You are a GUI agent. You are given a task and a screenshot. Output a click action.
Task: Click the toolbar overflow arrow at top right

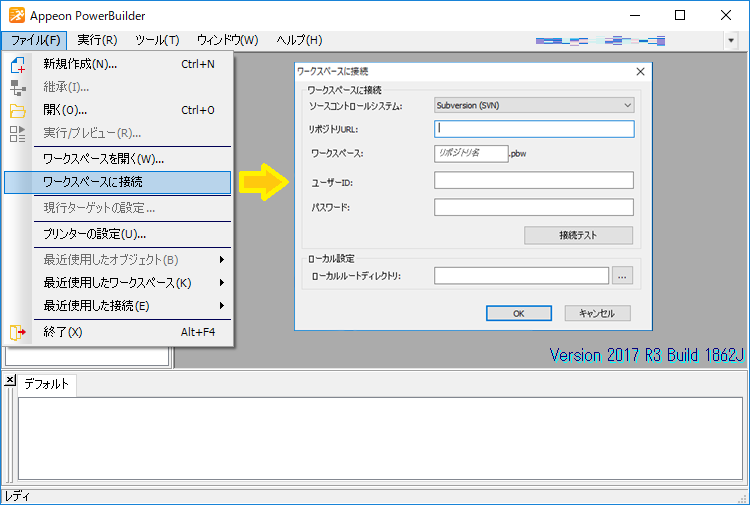pyautogui.click(x=731, y=41)
